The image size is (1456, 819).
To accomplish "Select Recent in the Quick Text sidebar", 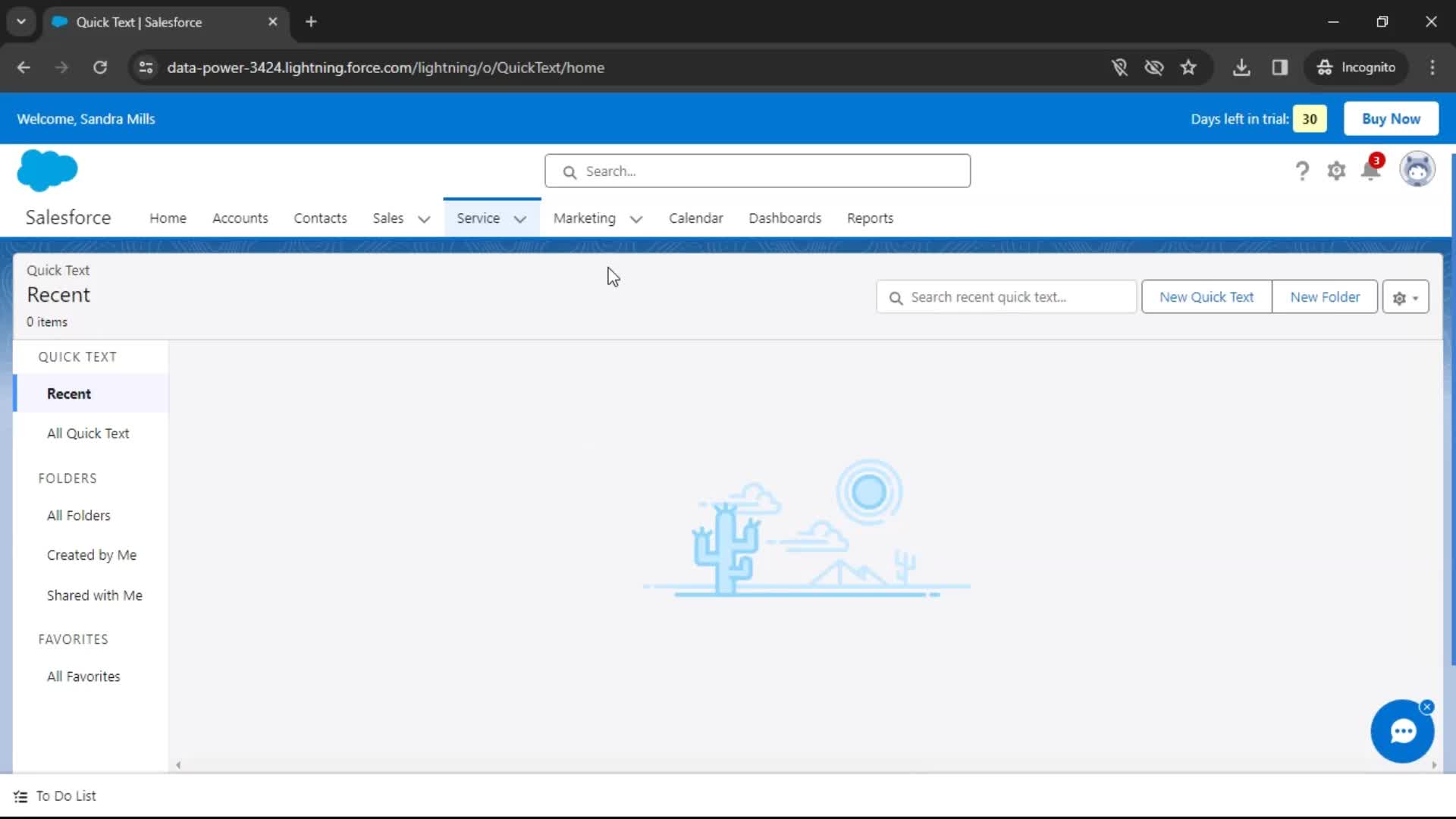I will [91, 394].
